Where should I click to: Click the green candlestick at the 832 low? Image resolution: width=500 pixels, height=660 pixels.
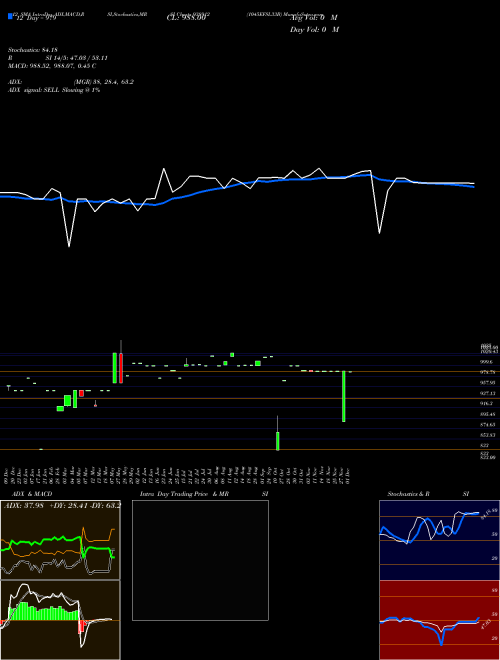pyautogui.click(x=278, y=441)
